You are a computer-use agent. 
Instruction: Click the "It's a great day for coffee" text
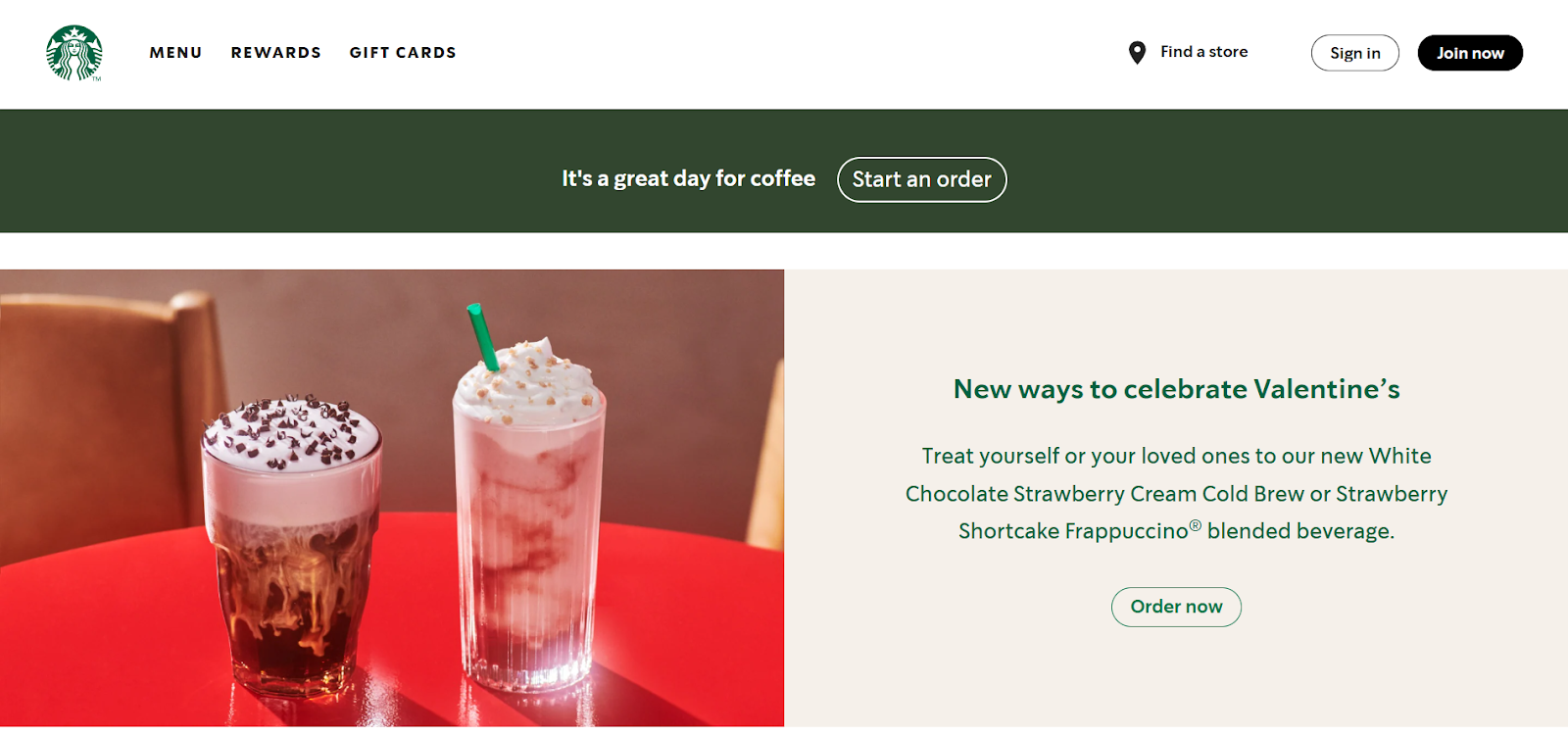coord(688,178)
